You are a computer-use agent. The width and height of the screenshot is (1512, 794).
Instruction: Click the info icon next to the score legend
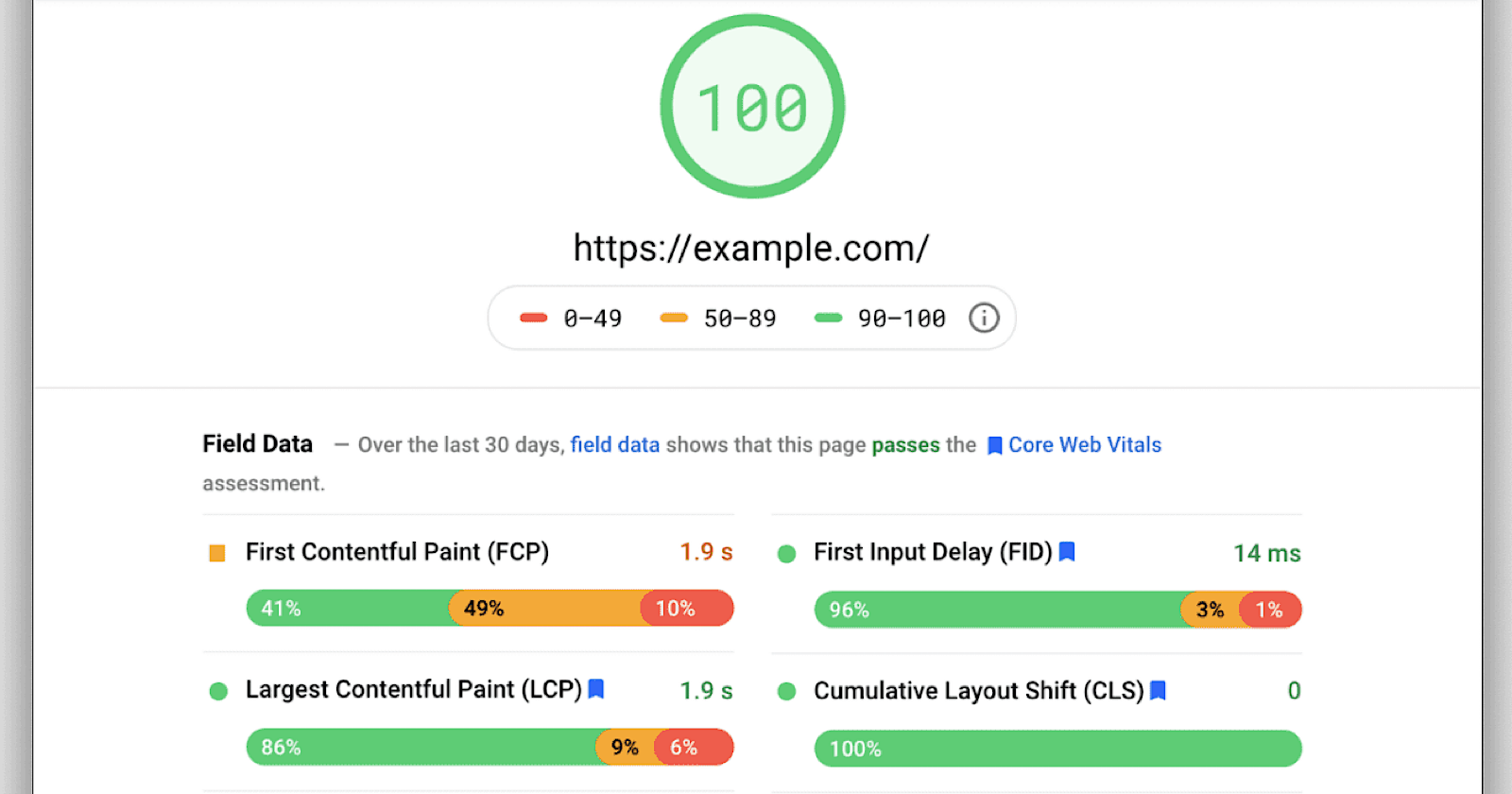pyautogui.click(x=983, y=319)
